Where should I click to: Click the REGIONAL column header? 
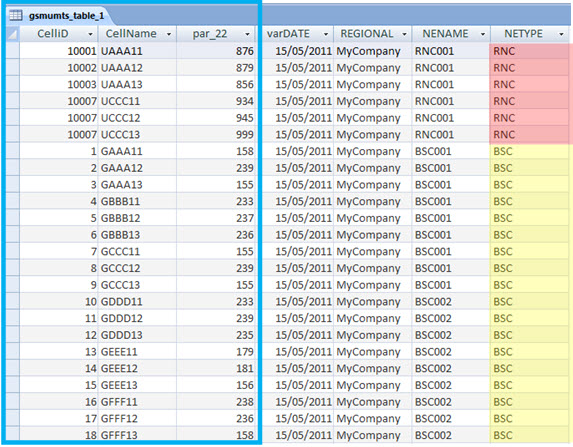[367, 34]
